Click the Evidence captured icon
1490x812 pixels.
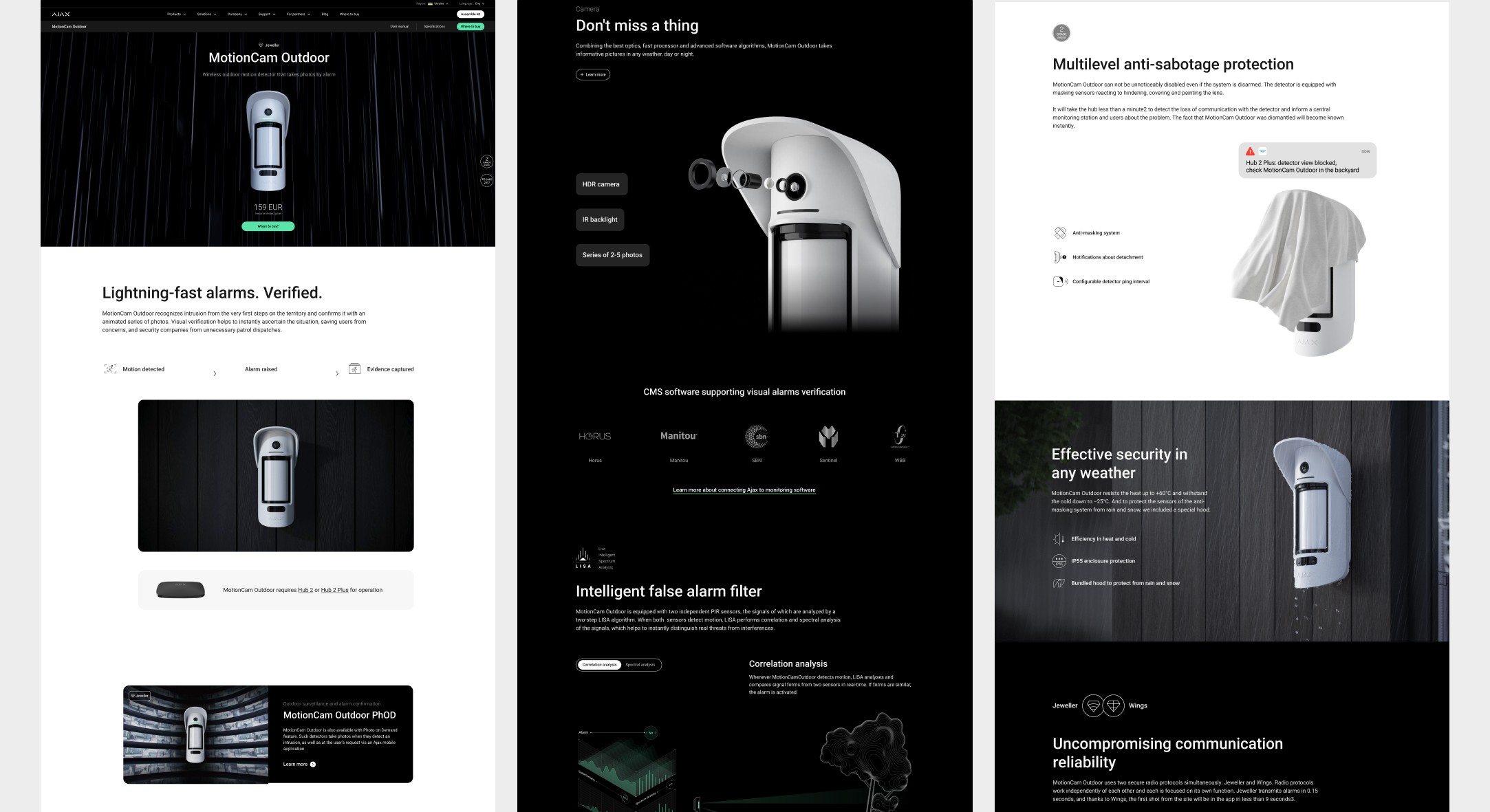click(354, 369)
